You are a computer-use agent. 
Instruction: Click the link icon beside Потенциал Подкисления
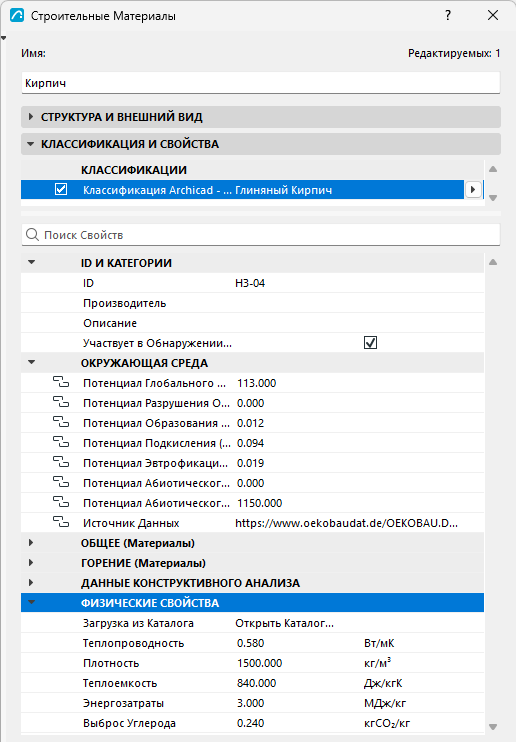click(x=61, y=442)
